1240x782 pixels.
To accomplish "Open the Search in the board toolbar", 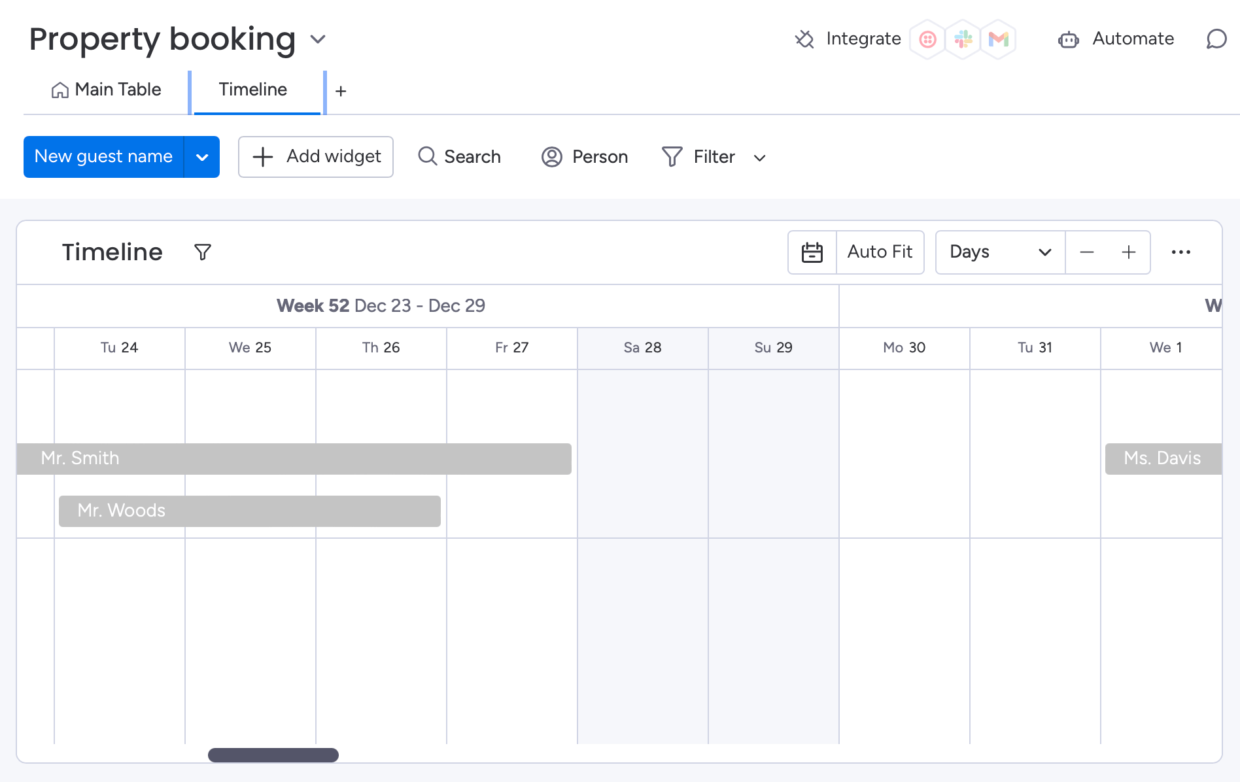I will click(459, 157).
